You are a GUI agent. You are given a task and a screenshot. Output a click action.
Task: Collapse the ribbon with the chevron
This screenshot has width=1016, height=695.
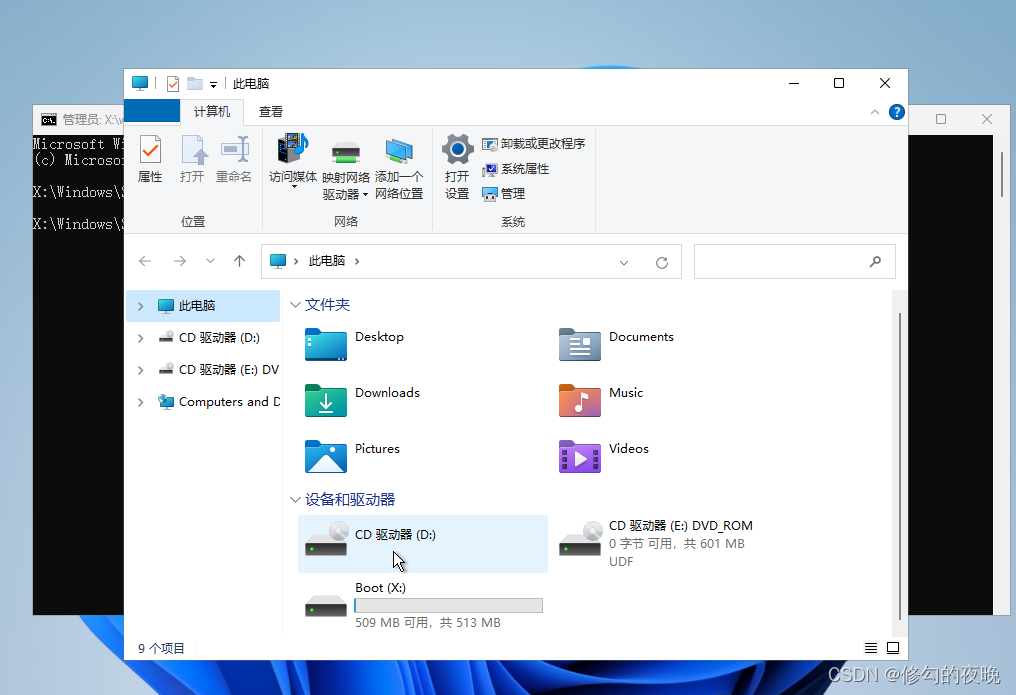pyautogui.click(x=875, y=111)
